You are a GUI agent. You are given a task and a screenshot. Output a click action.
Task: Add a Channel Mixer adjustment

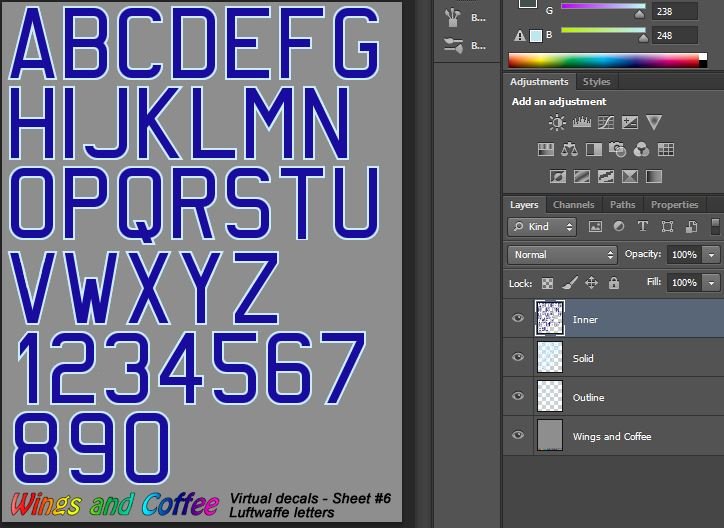641,150
